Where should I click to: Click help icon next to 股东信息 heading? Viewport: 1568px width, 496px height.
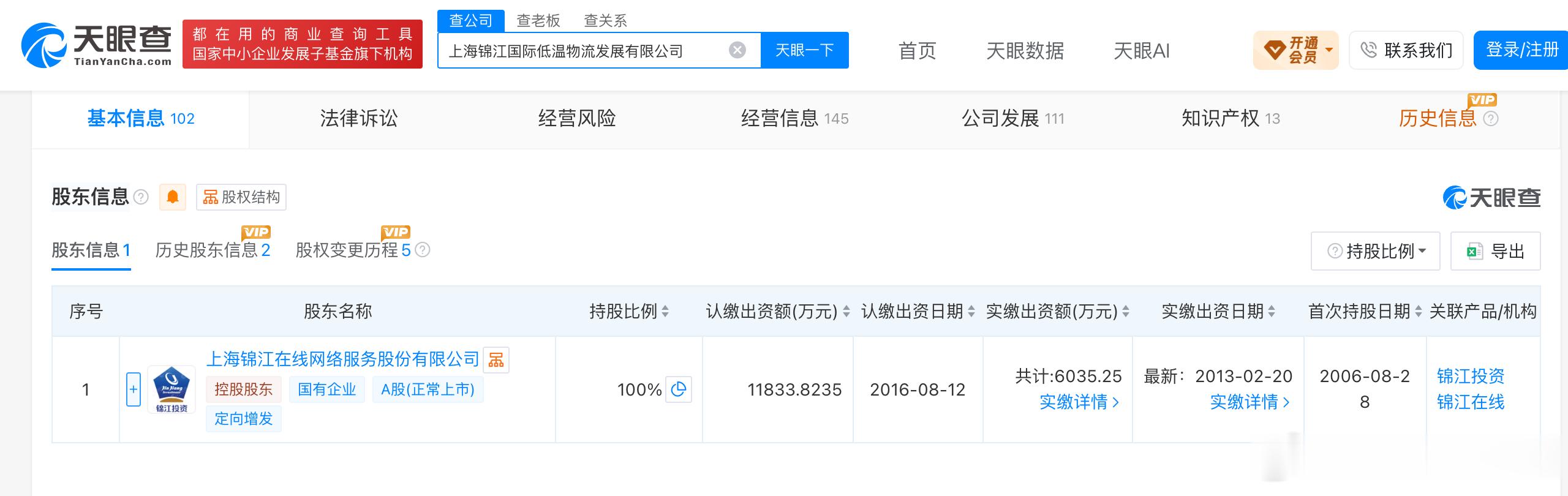pyautogui.click(x=141, y=197)
